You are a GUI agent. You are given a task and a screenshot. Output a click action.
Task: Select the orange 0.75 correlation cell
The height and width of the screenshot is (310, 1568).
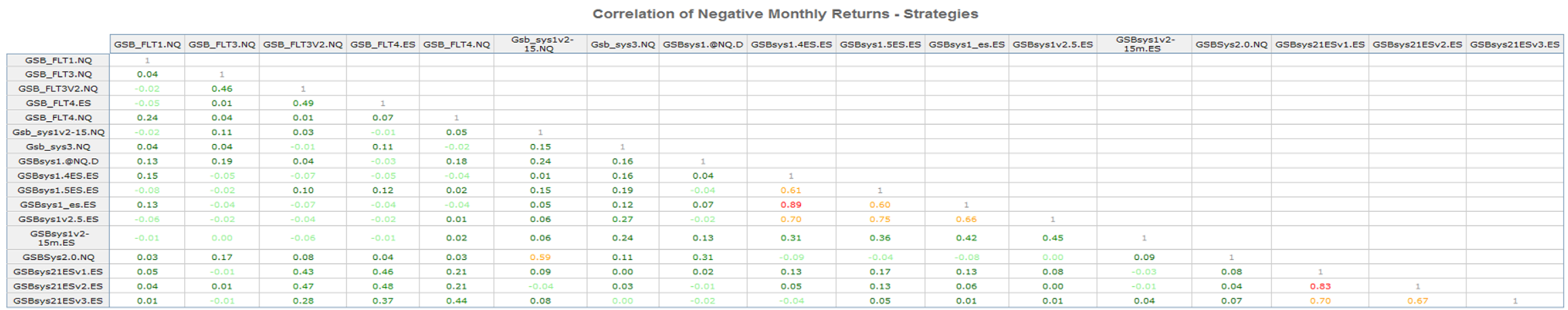pyautogui.click(x=880, y=219)
